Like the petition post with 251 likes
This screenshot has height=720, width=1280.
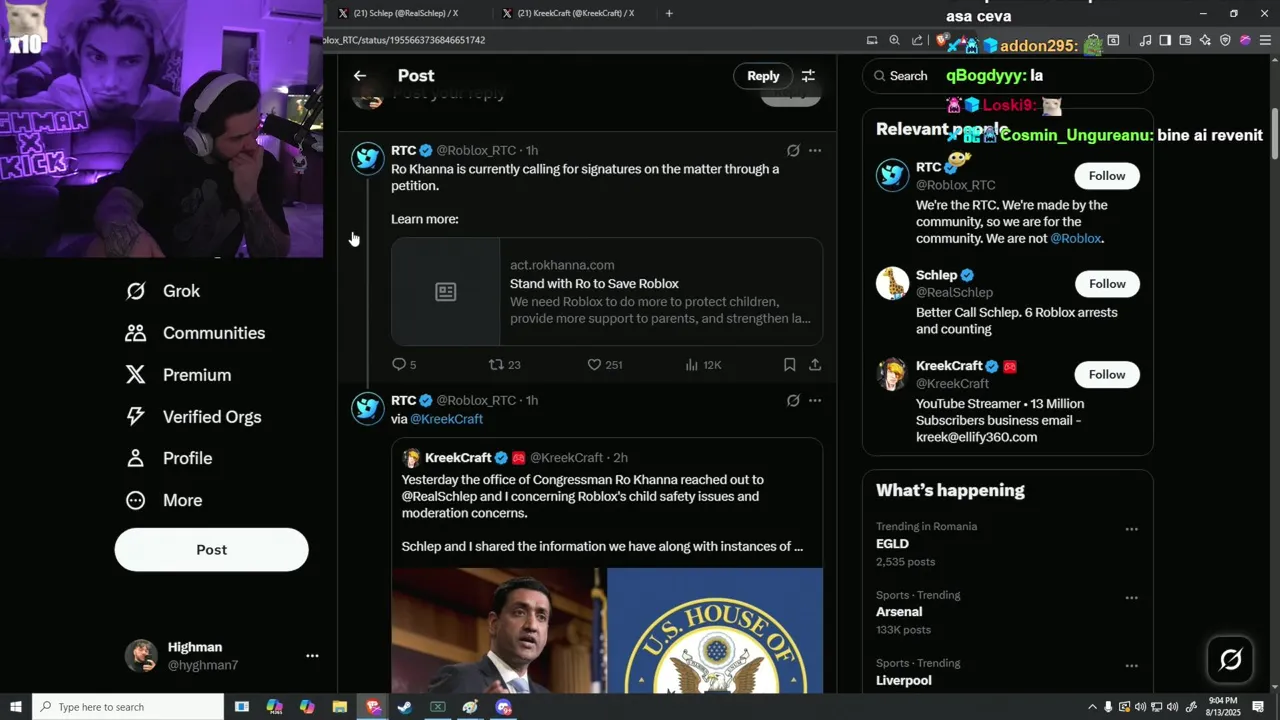[604, 365]
